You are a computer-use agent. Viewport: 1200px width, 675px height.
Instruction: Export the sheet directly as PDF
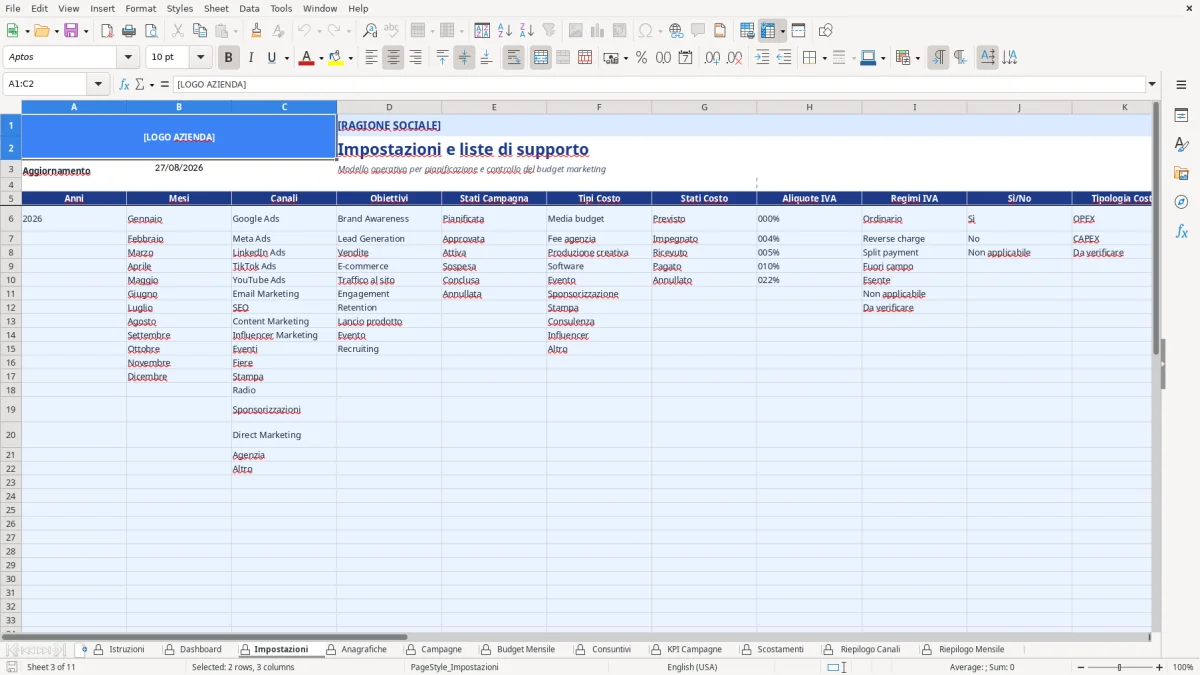click(x=107, y=31)
